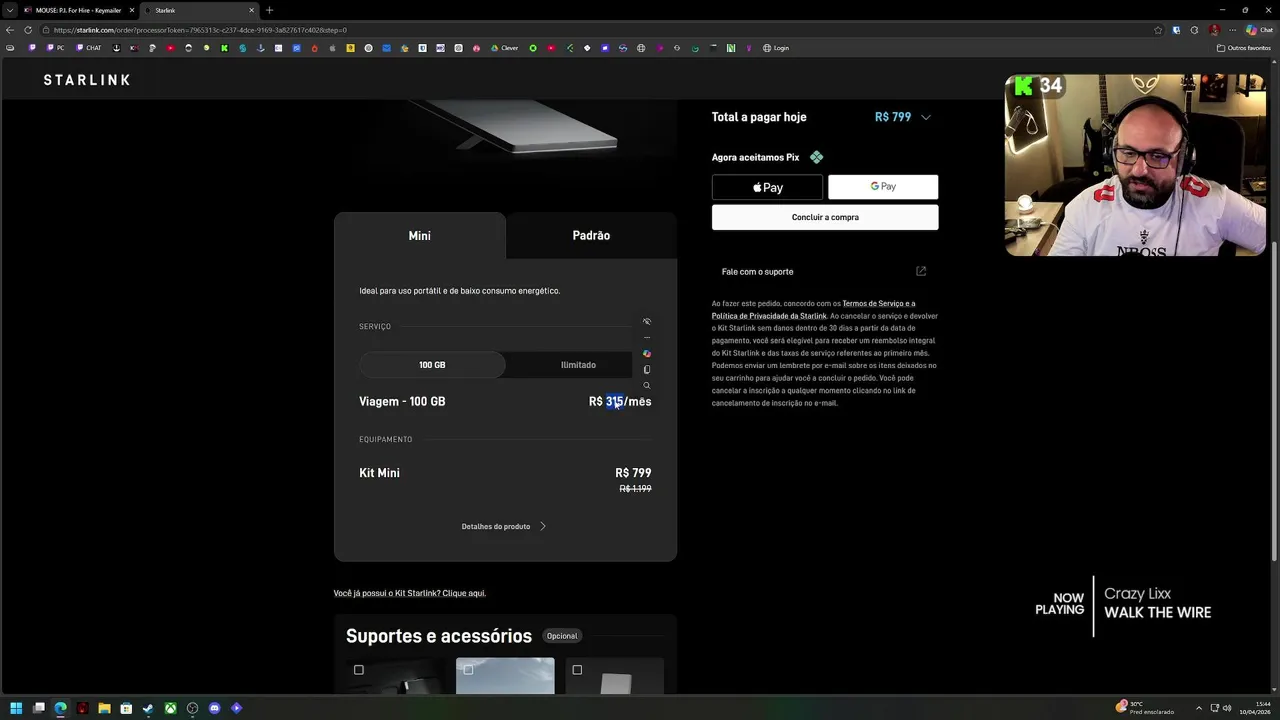Image resolution: width=1280 pixels, height=720 pixels.
Task: Click the hide icon in floating selection toolbar
Action: [647, 322]
